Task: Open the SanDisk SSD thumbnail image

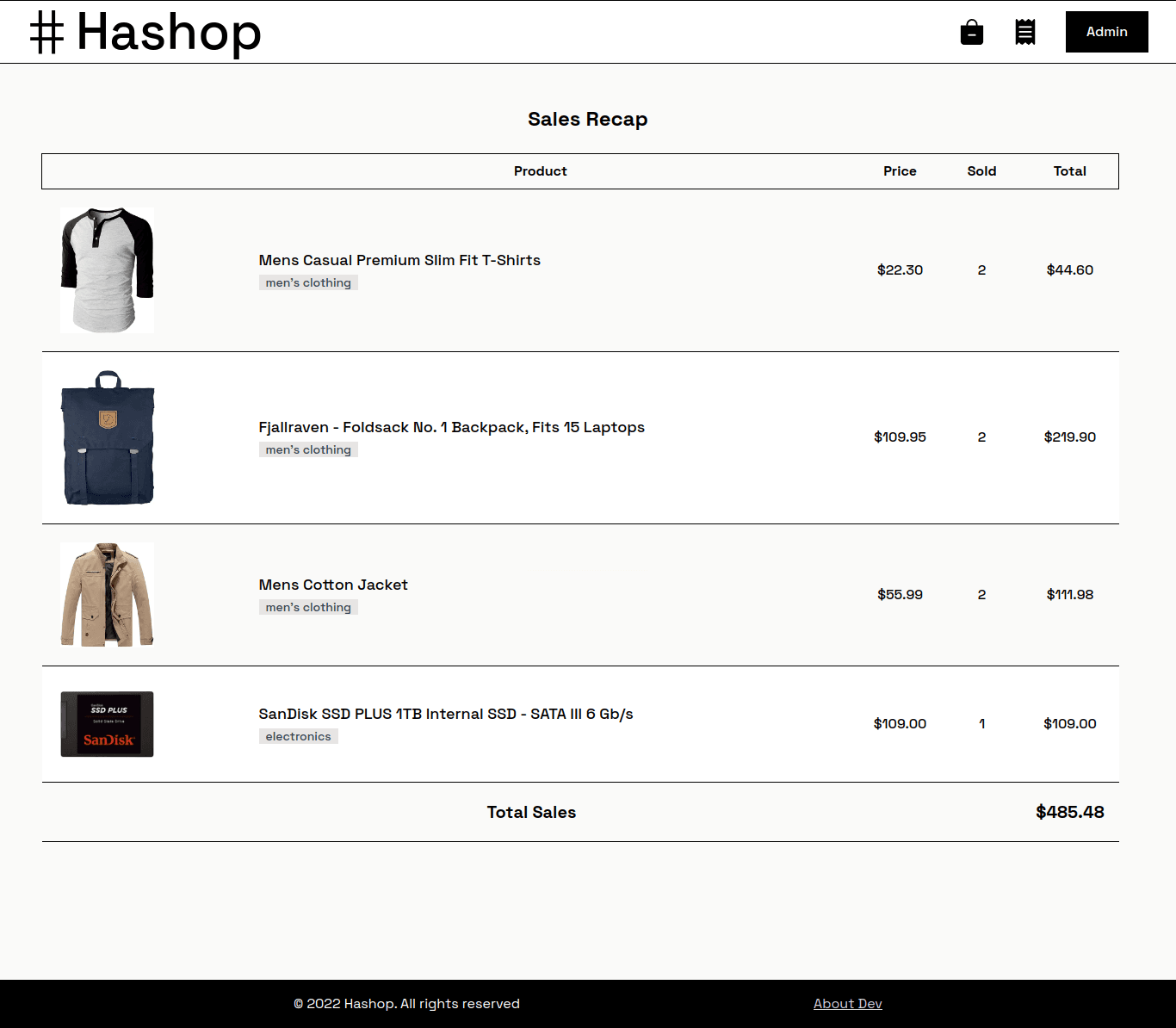Action: [x=106, y=724]
